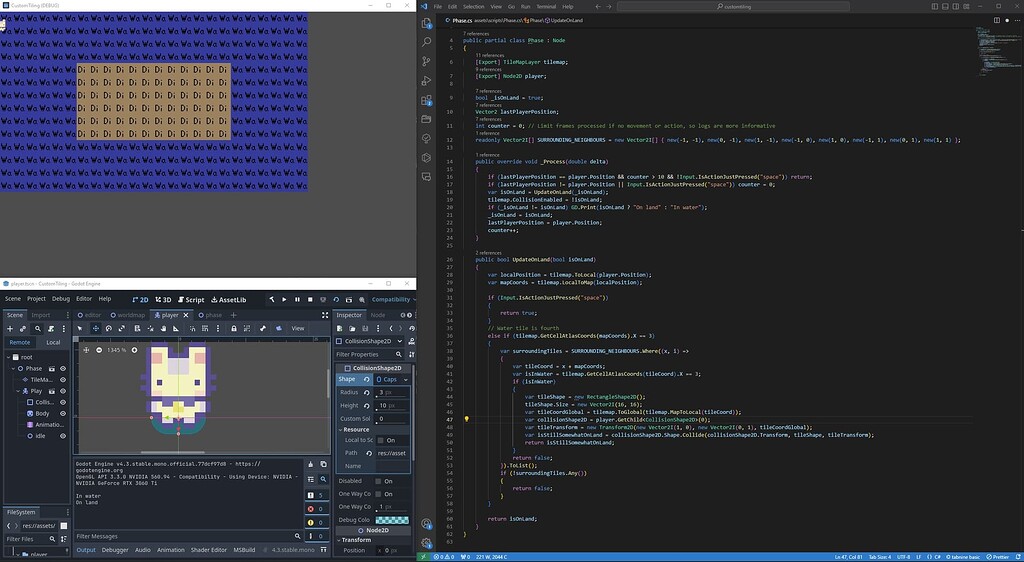Open Godot Project menu
This screenshot has width=1024, height=562.
36,299
